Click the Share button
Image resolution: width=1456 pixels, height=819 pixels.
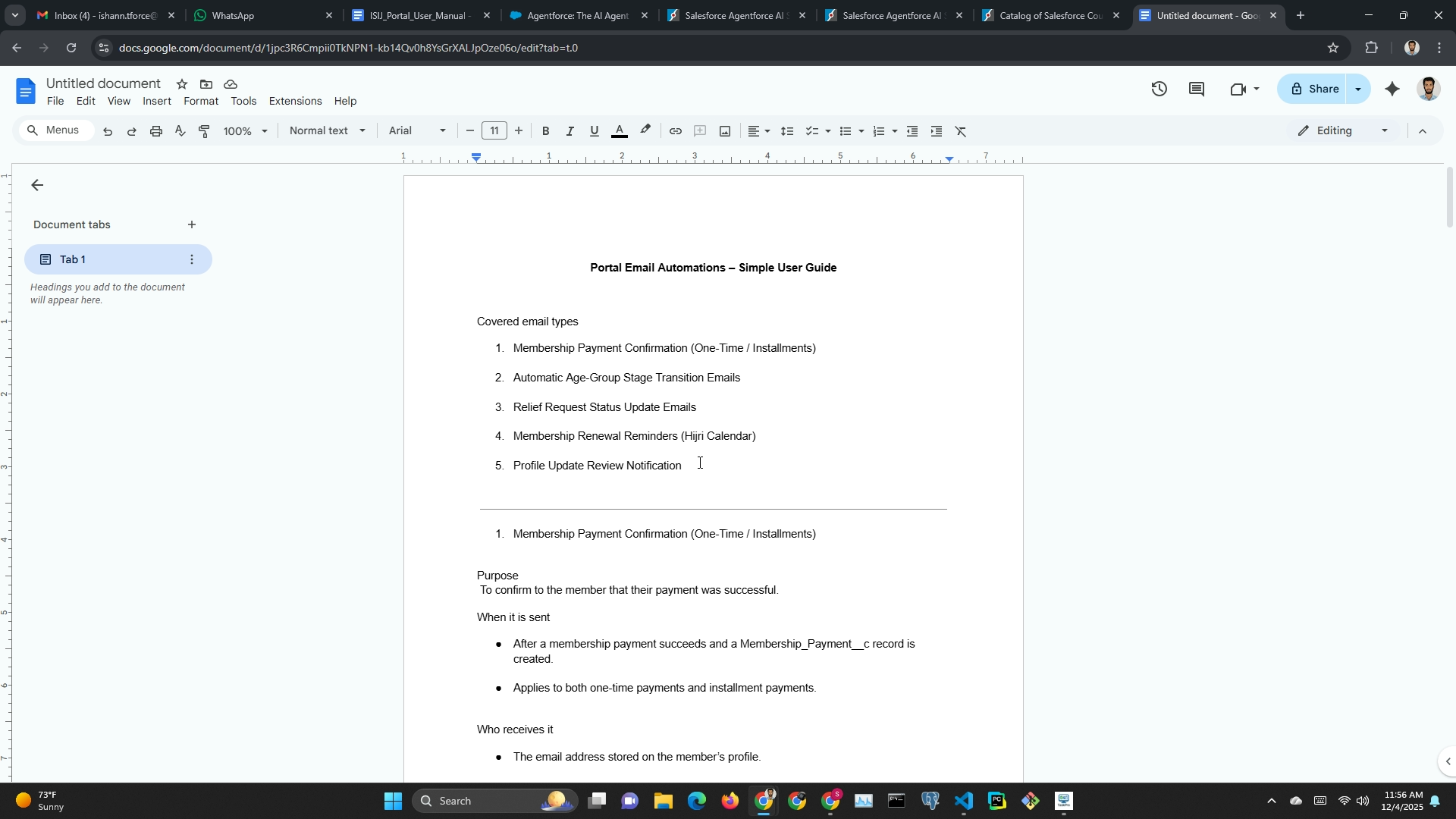click(x=1314, y=89)
